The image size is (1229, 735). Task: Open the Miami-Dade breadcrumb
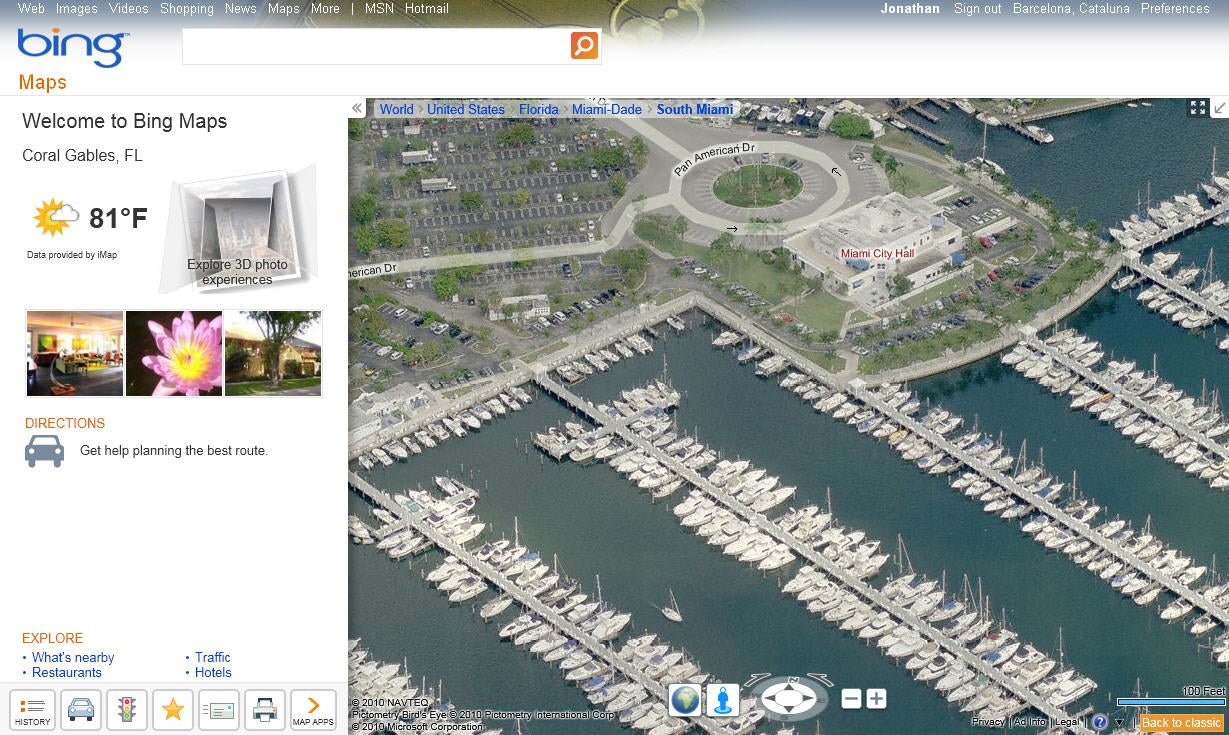click(607, 109)
